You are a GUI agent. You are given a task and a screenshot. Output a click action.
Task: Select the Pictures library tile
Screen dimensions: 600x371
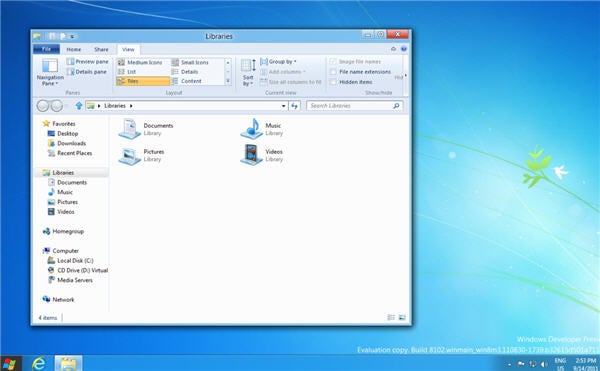pos(142,155)
